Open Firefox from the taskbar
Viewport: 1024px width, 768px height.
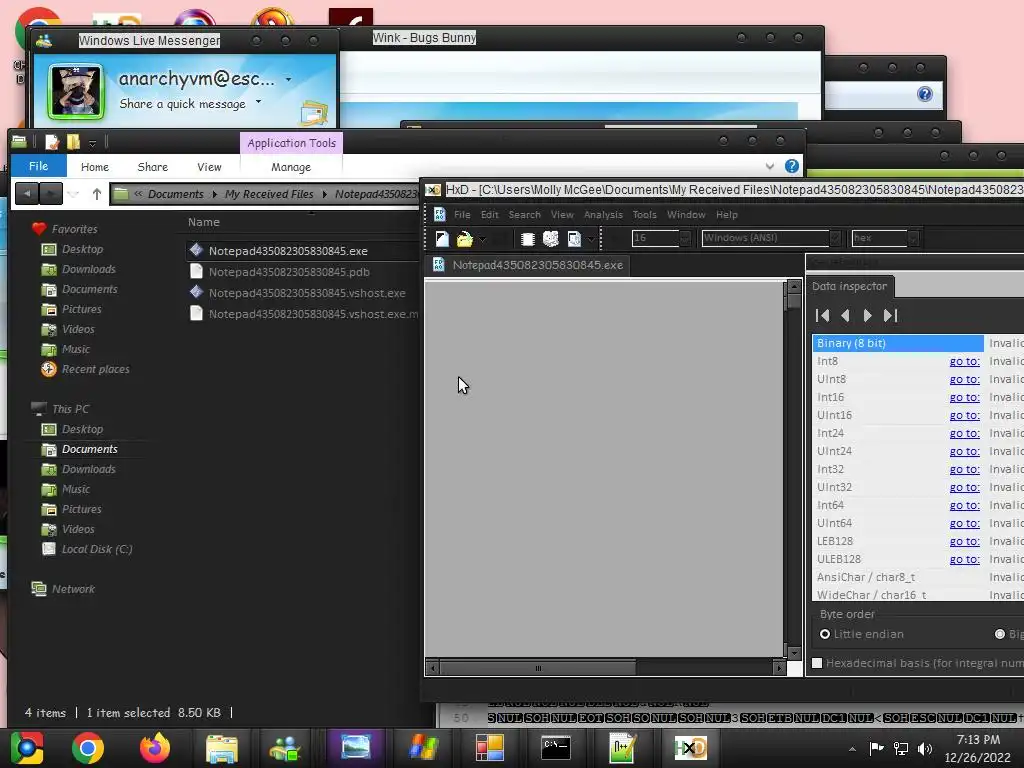[x=155, y=748]
